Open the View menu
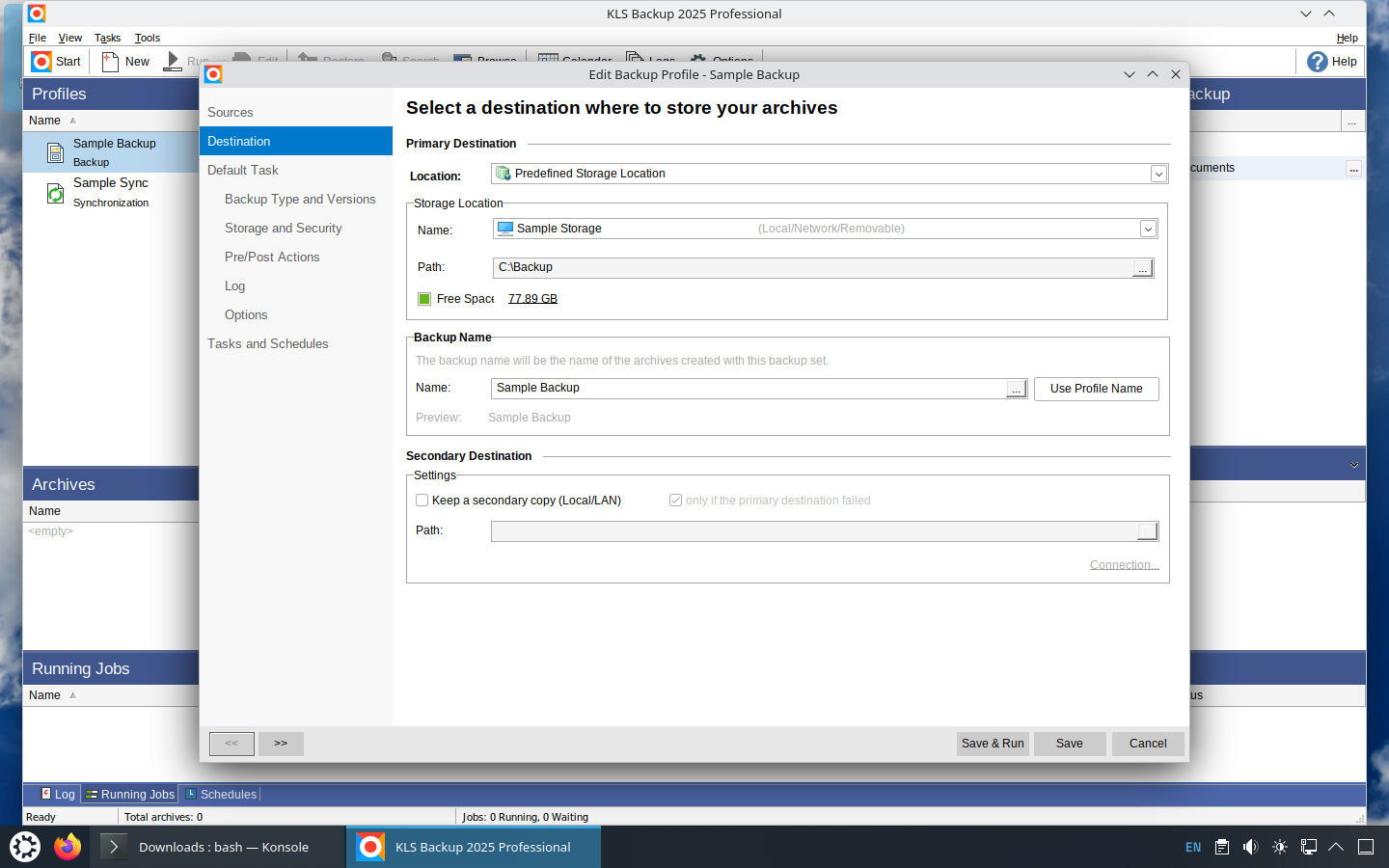Viewport: 1389px width, 868px height. tap(70, 38)
